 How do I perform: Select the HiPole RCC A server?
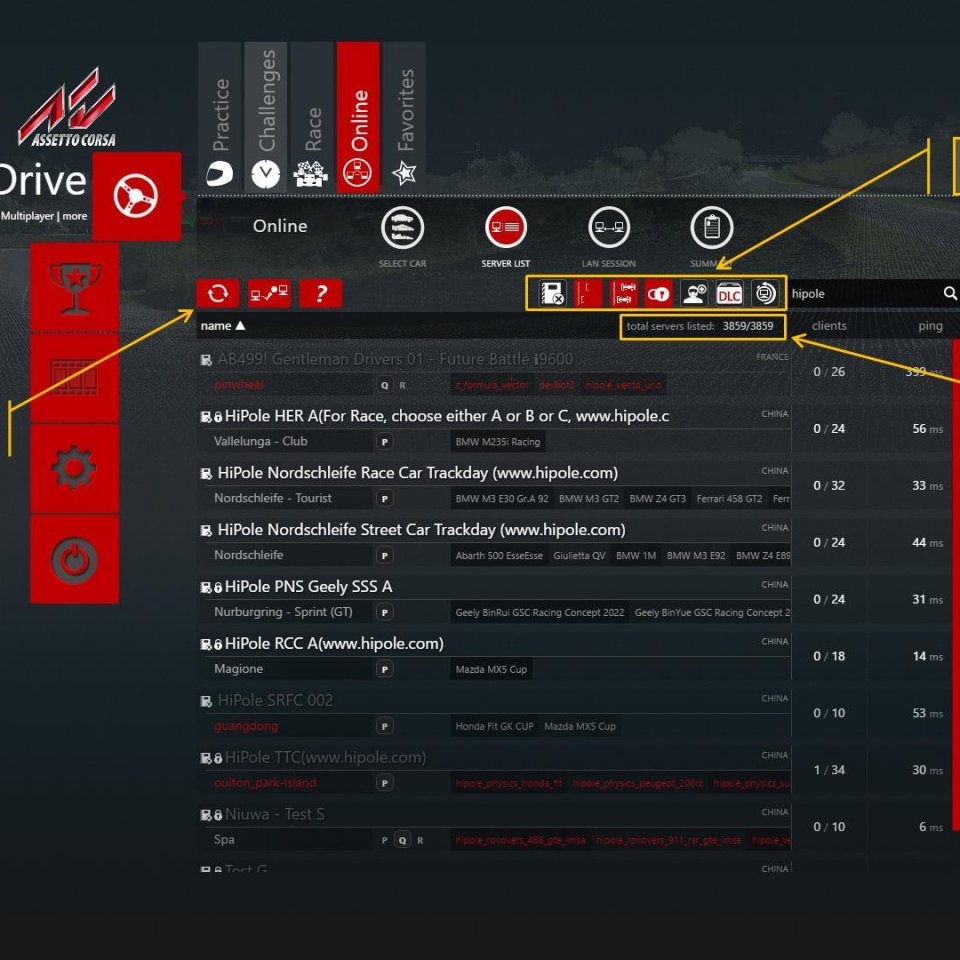click(493, 656)
